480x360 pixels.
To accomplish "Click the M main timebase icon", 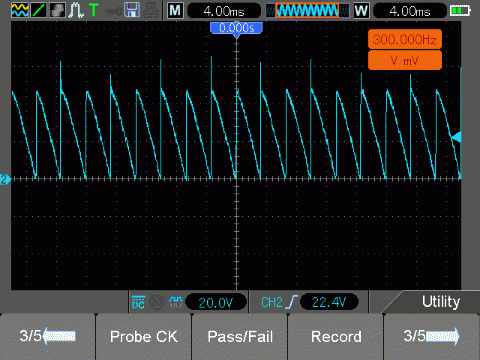I will pos(175,11).
